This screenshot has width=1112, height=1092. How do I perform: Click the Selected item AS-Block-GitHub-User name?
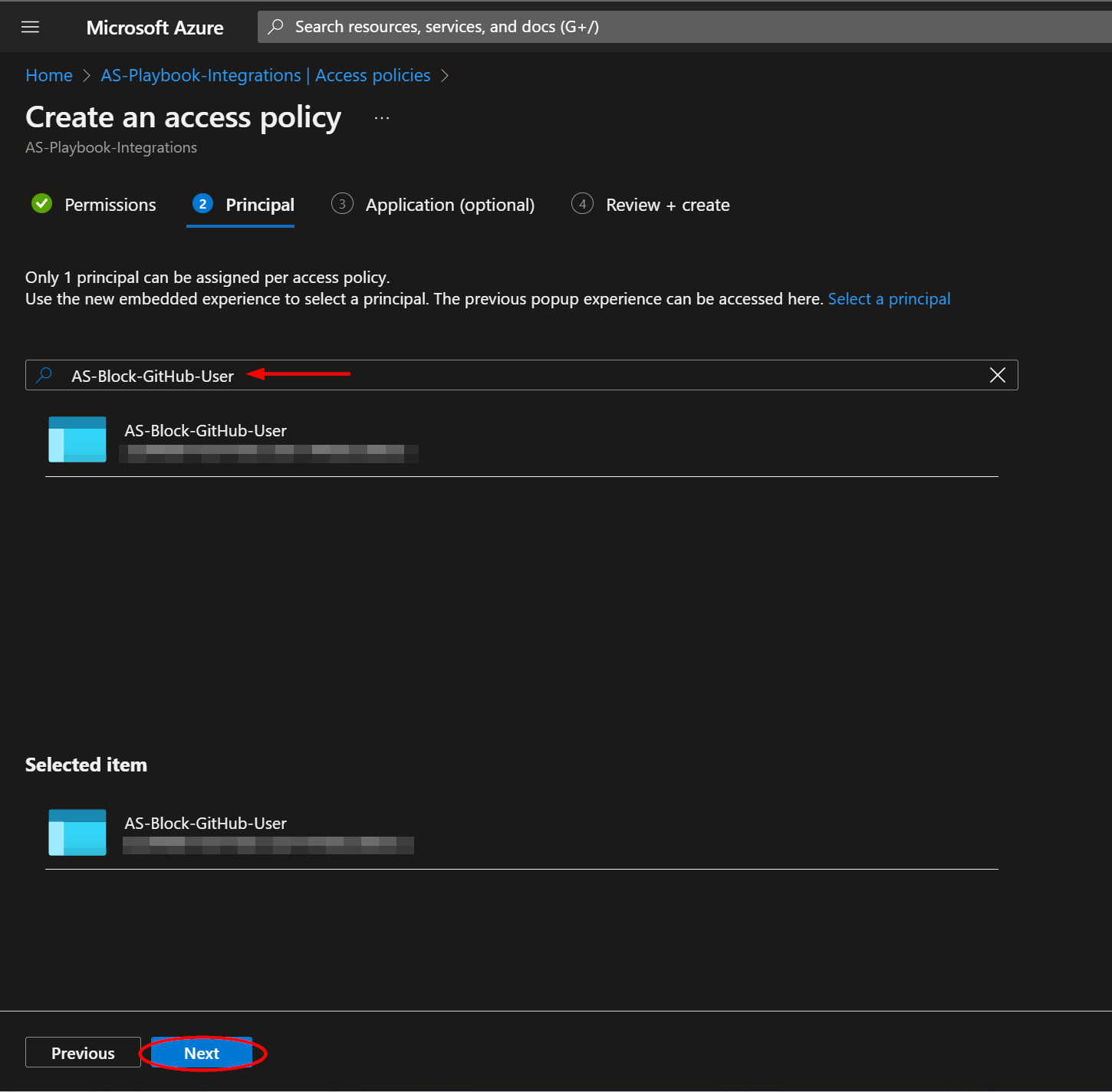click(x=206, y=823)
